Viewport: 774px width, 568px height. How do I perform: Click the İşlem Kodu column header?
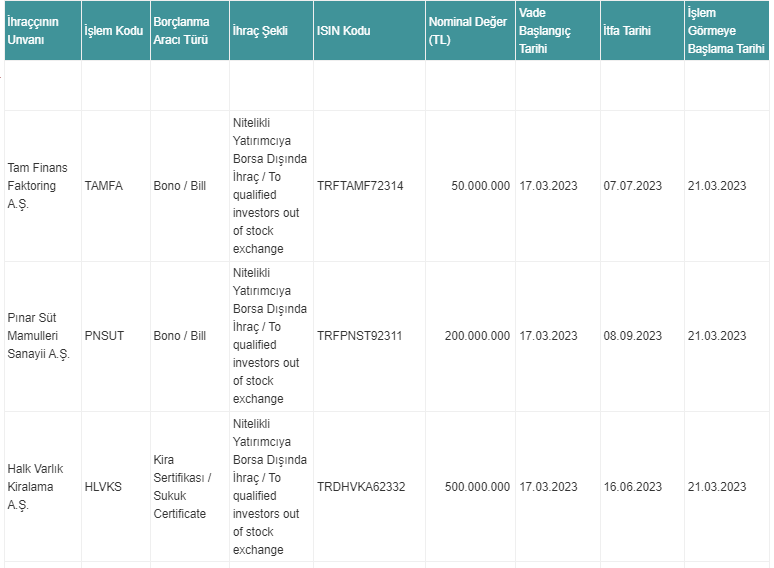coord(116,31)
